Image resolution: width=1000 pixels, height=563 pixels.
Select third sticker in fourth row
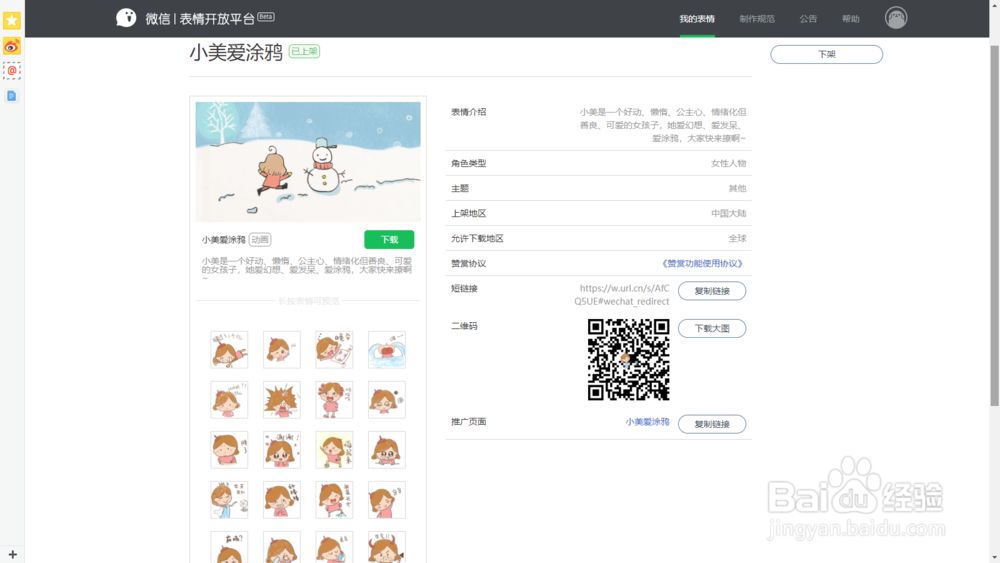click(334, 499)
